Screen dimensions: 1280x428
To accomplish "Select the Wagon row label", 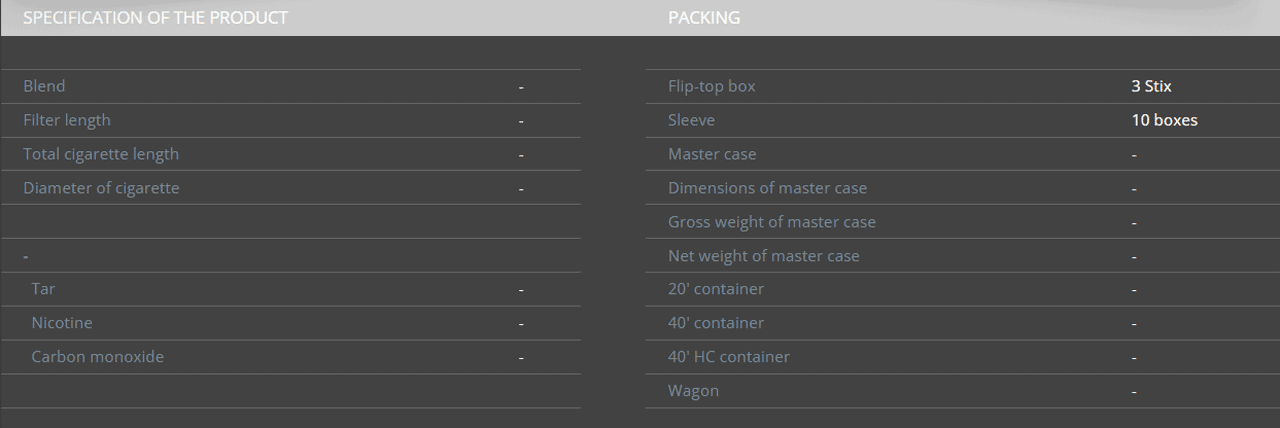I will tap(693, 391).
